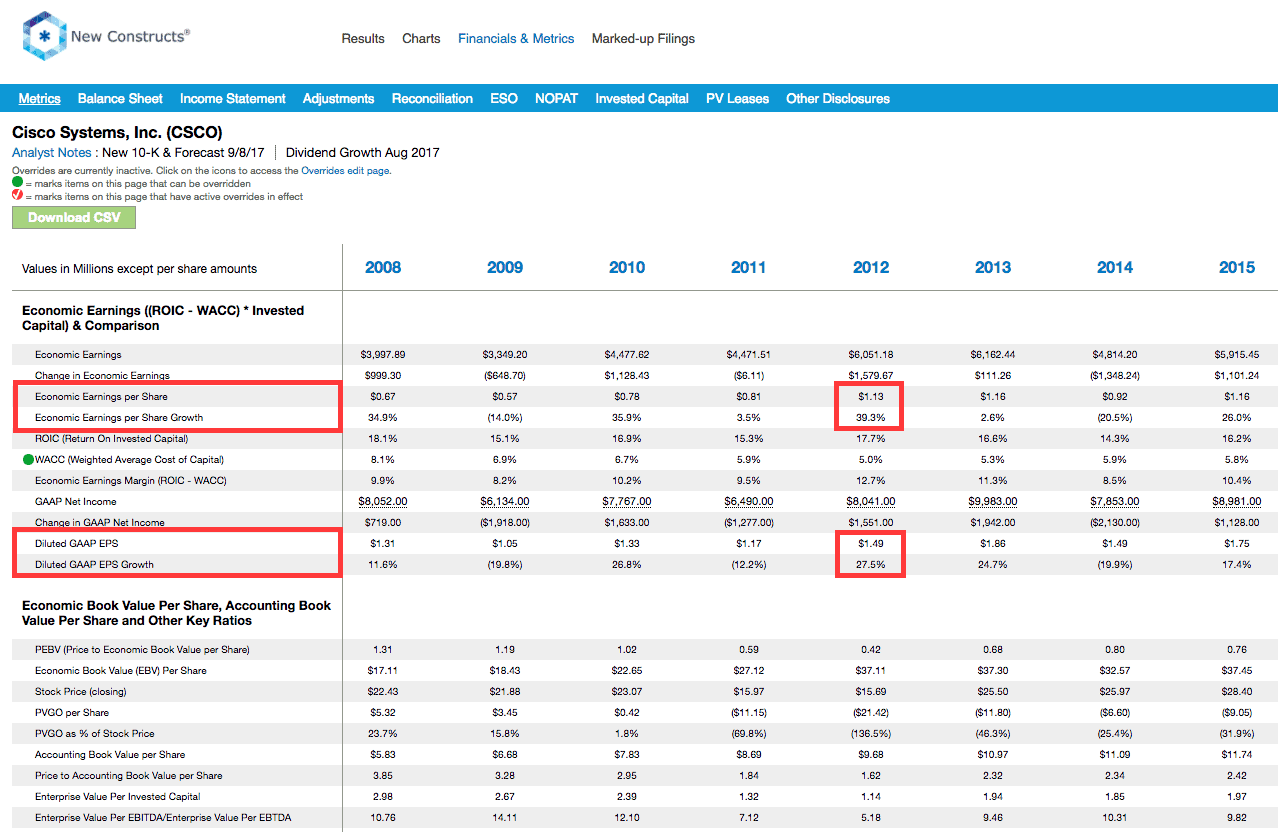Open Marked-up Filings
Screen dimensions: 1278x832
click(643, 39)
